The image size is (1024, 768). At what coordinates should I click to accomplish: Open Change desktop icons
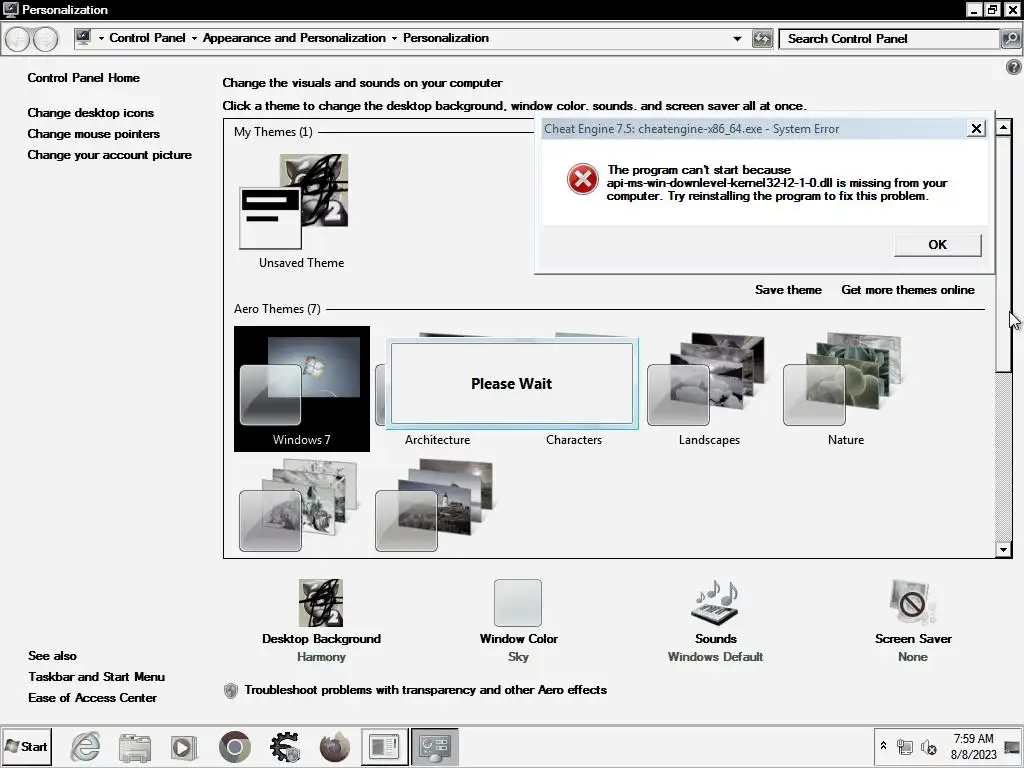(x=91, y=113)
